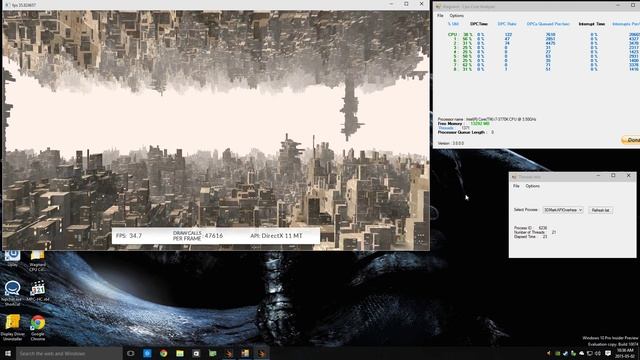The image size is (640, 360).
Task: Click the Windows Start button
Action: [x=8, y=353]
